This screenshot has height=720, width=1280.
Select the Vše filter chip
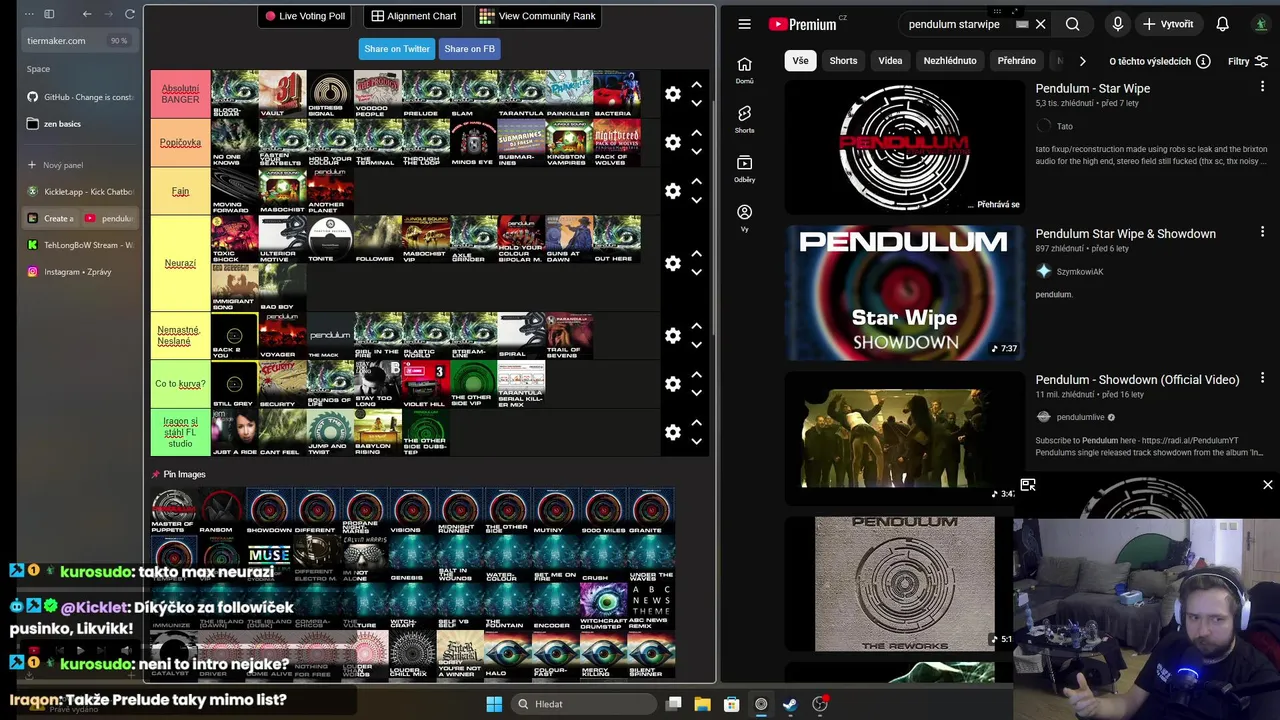[800, 61]
